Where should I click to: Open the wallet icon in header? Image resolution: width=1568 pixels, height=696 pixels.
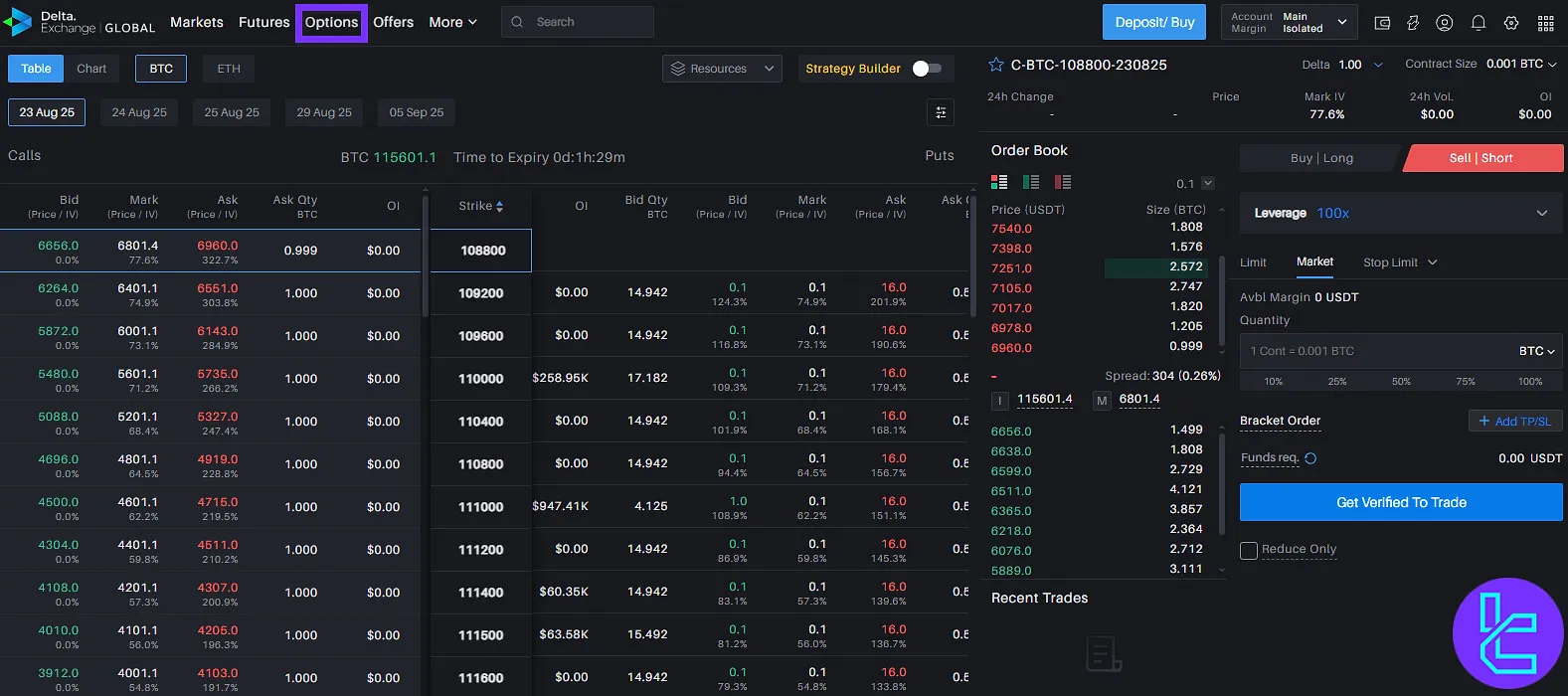point(1382,23)
